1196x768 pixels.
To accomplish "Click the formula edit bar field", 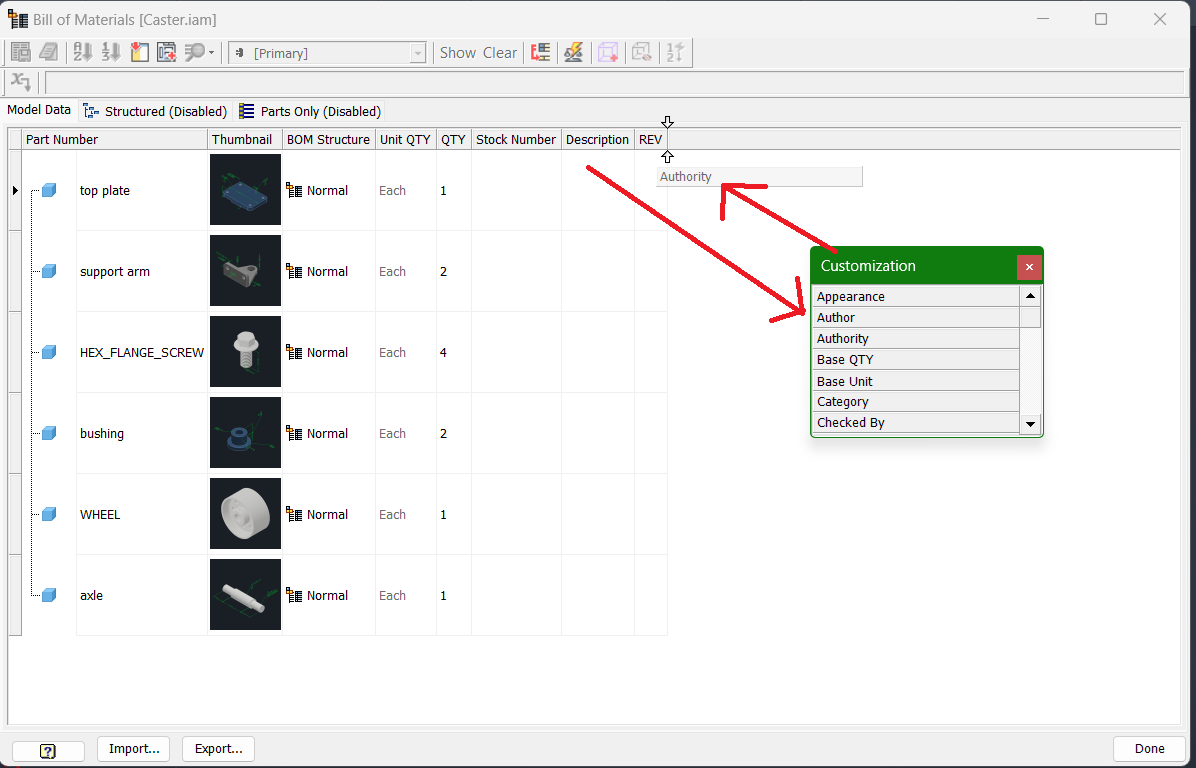I will click(614, 82).
